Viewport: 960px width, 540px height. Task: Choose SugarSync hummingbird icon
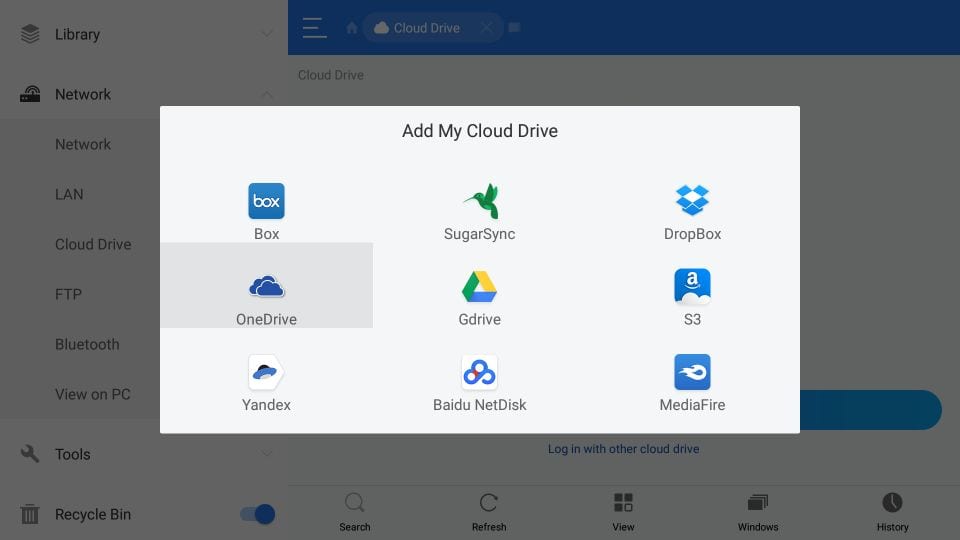click(x=483, y=201)
